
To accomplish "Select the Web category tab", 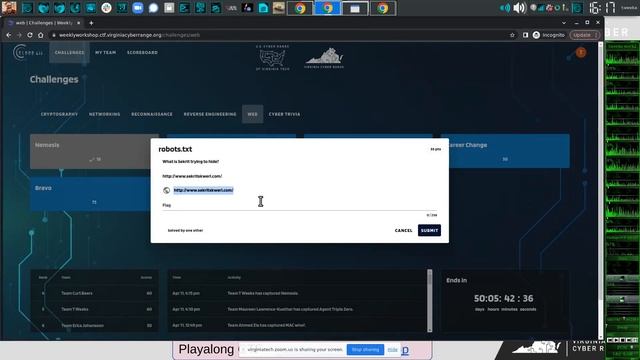I will click(253, 114).
